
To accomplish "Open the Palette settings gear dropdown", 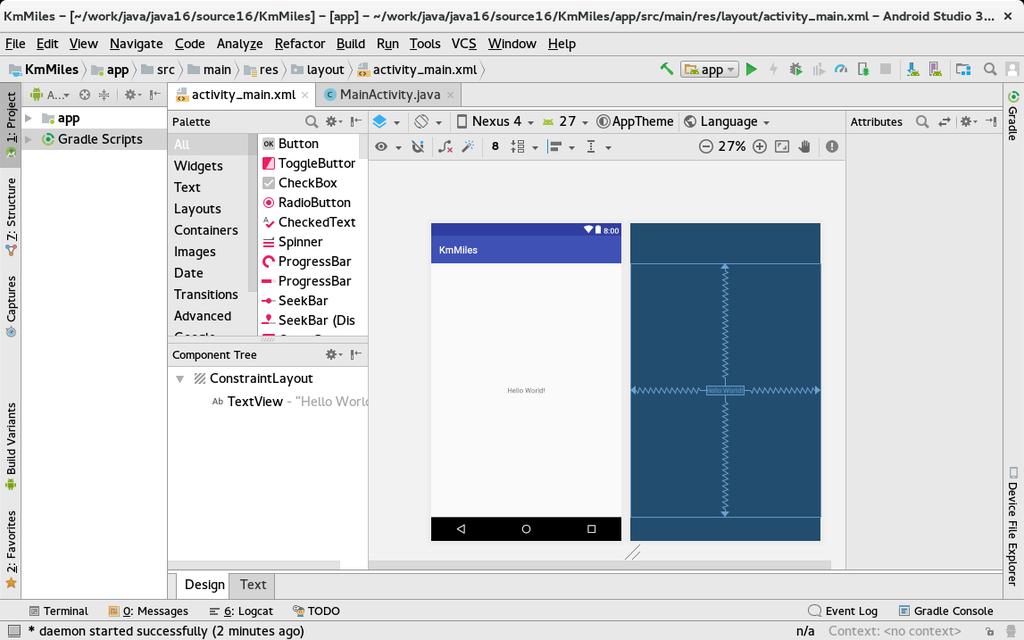I will tap(334, 121).
